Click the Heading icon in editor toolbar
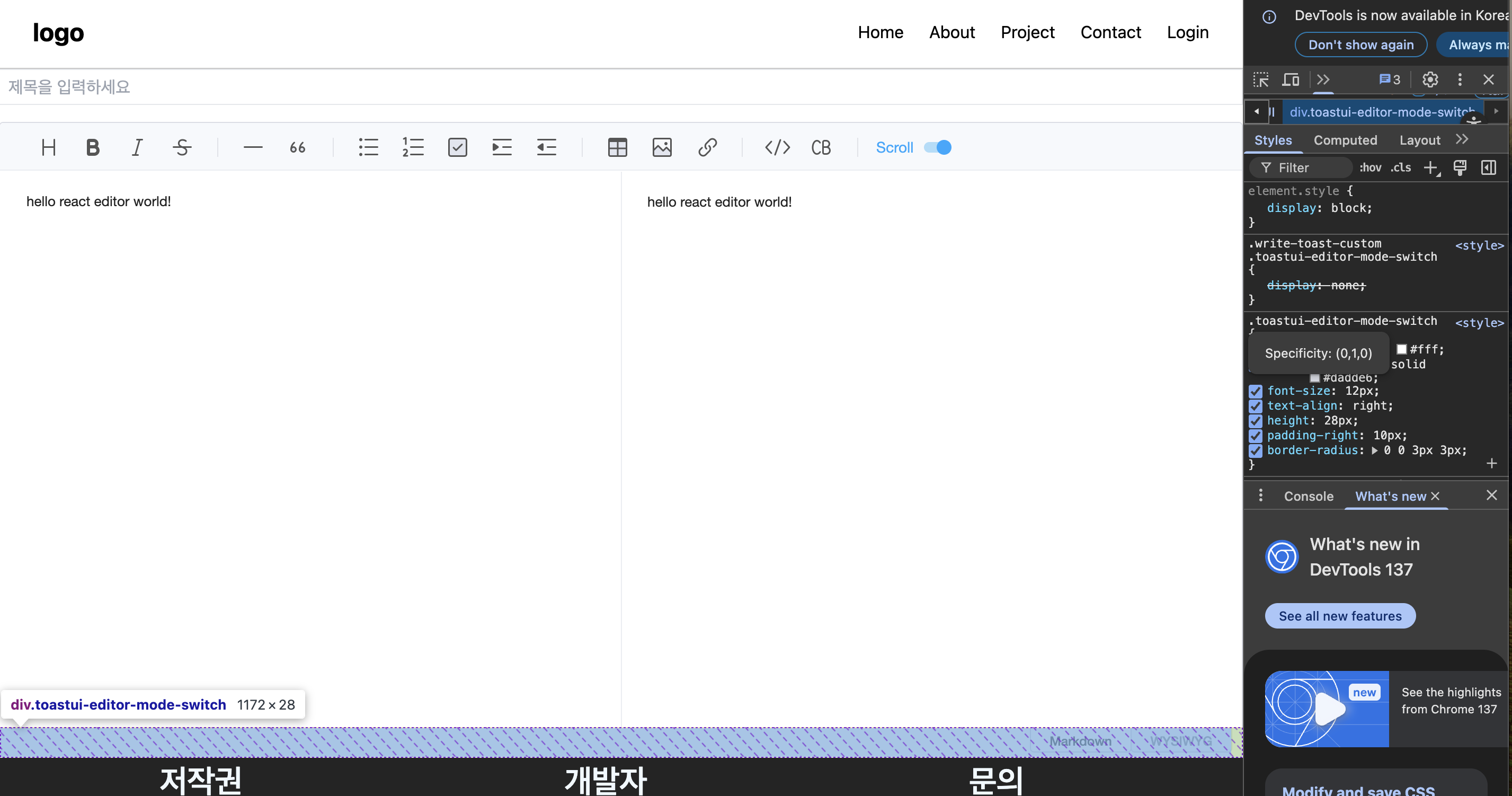Viewport: 1512px width, 796px height. tap(49, 147)
